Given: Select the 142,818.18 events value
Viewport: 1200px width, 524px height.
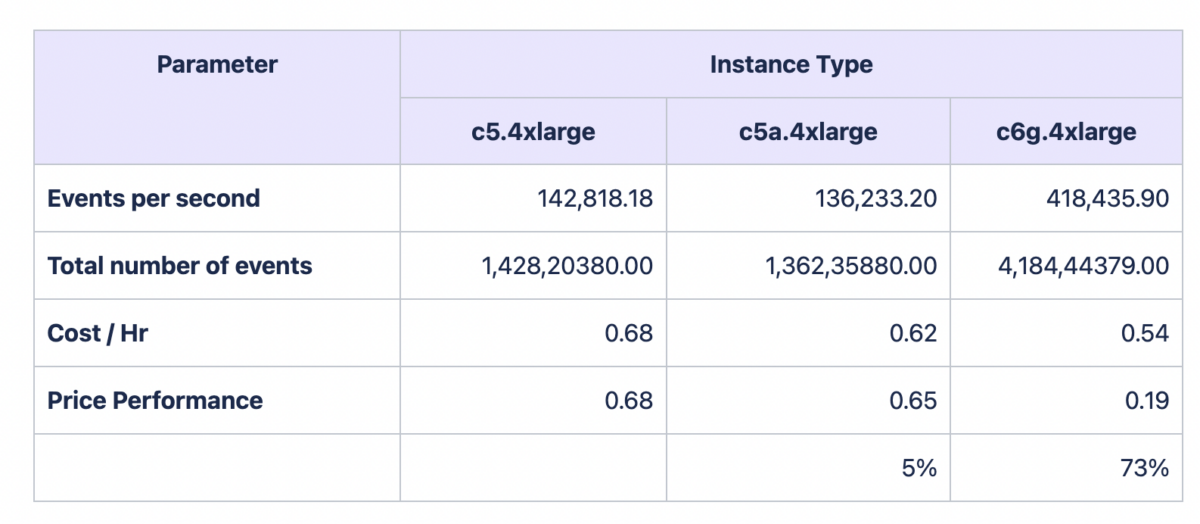Looking at the screenshot, I should tap(594, 198).
